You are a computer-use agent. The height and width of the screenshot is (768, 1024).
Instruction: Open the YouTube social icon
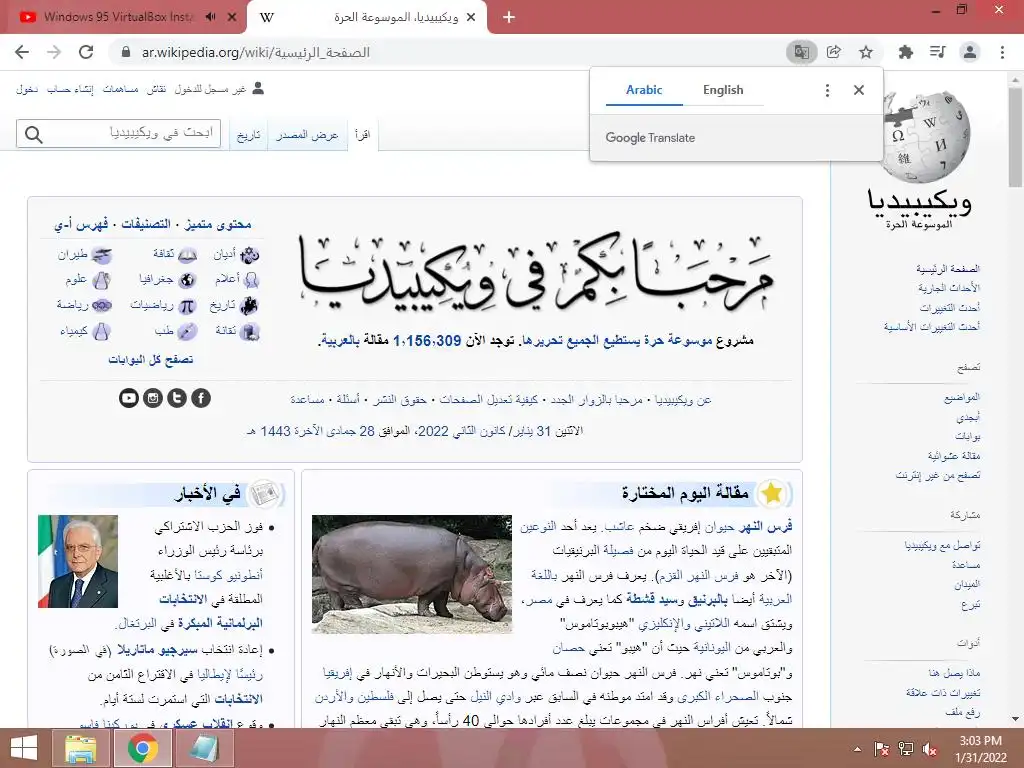[129, 398]
